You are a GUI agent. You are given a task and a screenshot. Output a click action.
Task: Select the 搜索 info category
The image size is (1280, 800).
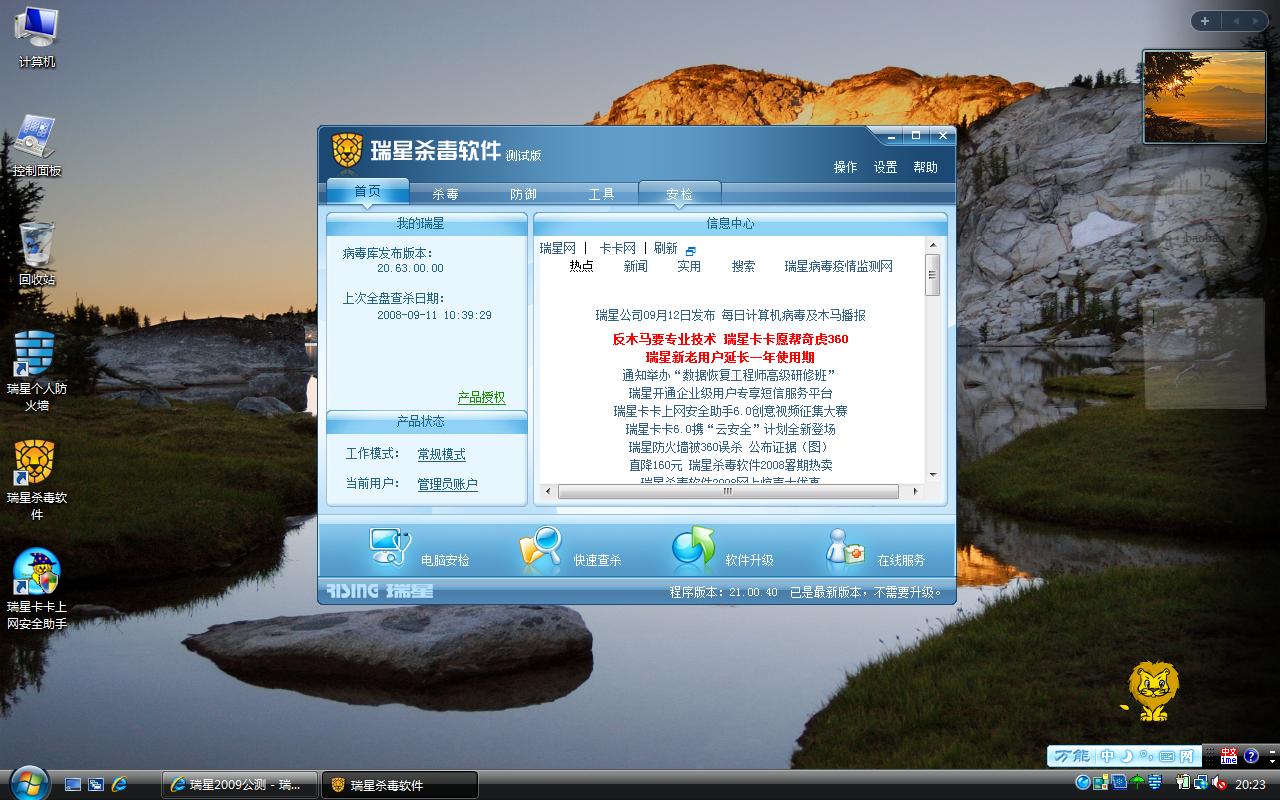click(743, 266)
